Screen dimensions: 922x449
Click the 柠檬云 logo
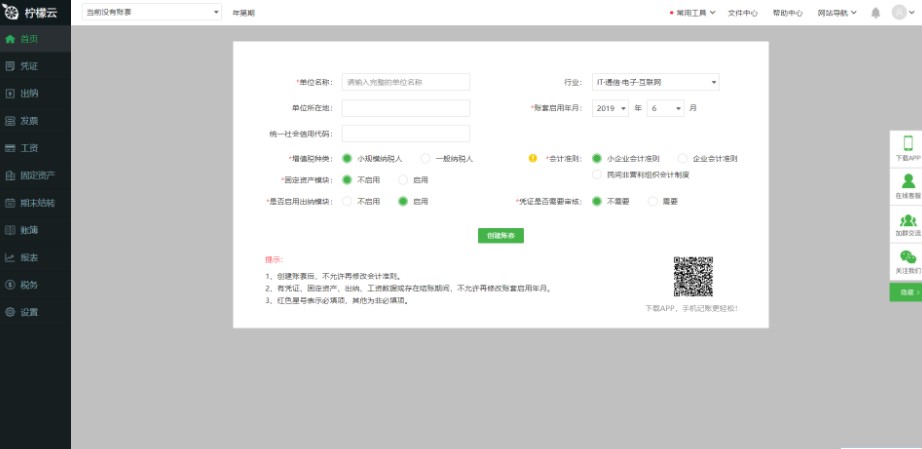coord(35,12)
